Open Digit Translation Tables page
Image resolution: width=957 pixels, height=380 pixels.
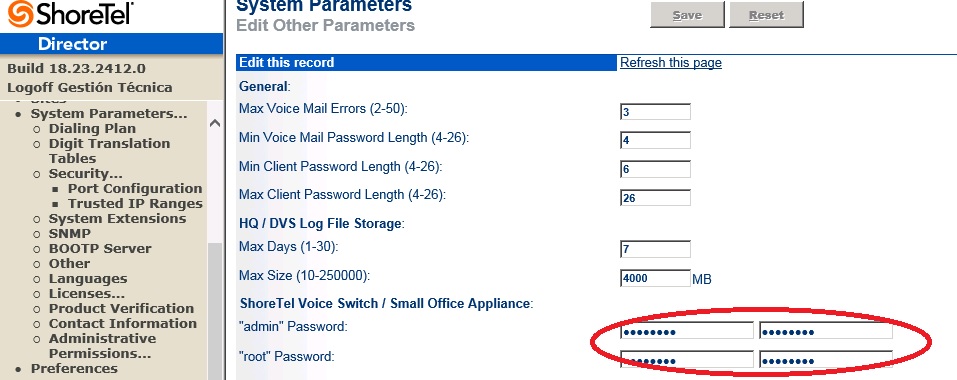click(109, 151)
